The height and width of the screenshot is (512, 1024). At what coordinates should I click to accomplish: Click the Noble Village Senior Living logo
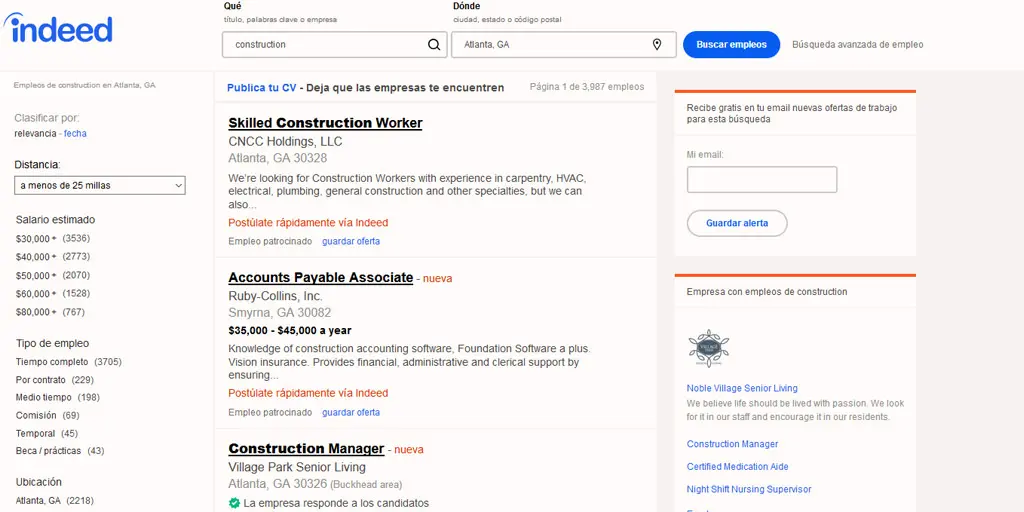pos(708,348)
